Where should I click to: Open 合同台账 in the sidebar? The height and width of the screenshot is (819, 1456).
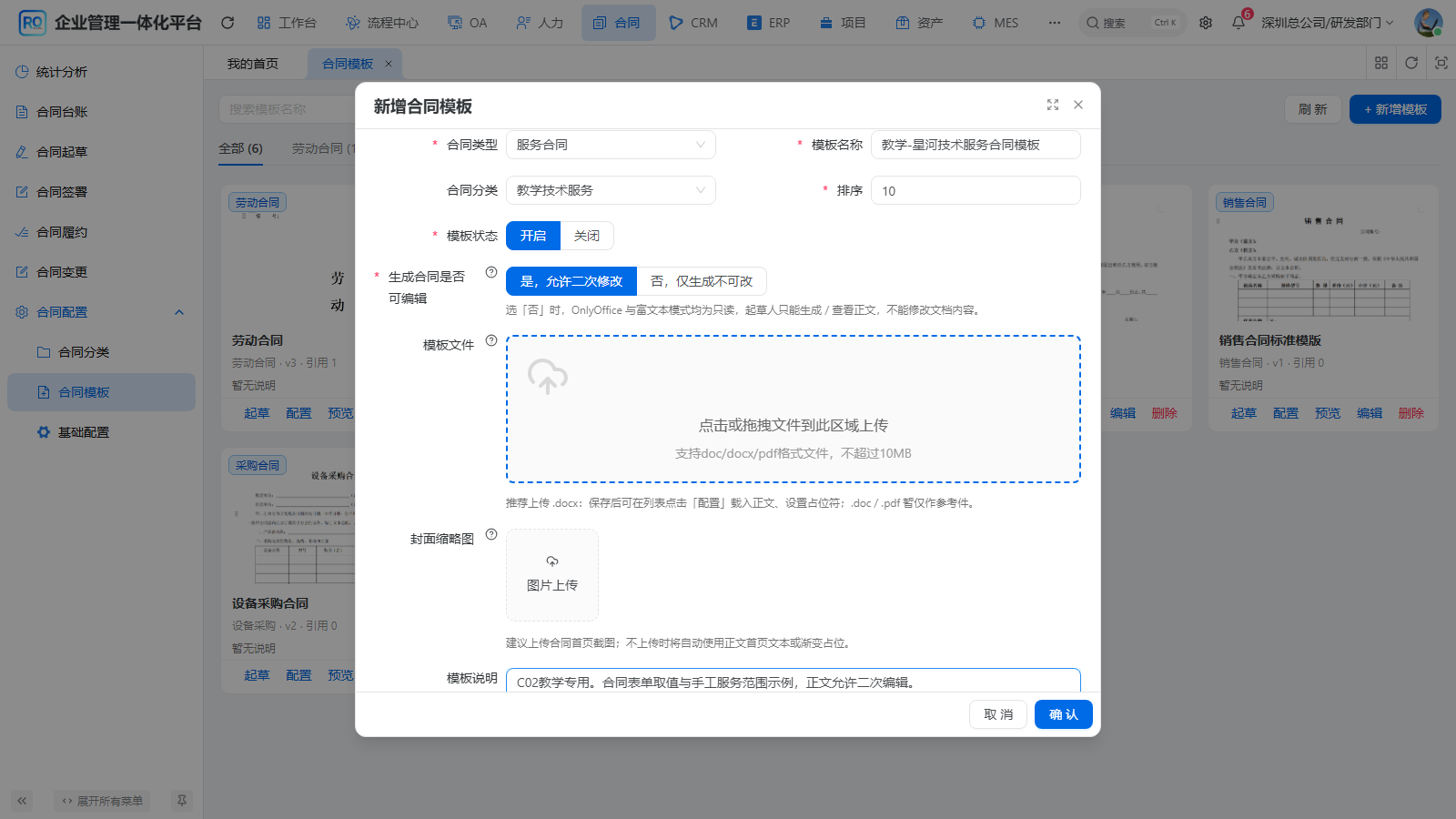point(101,112)
